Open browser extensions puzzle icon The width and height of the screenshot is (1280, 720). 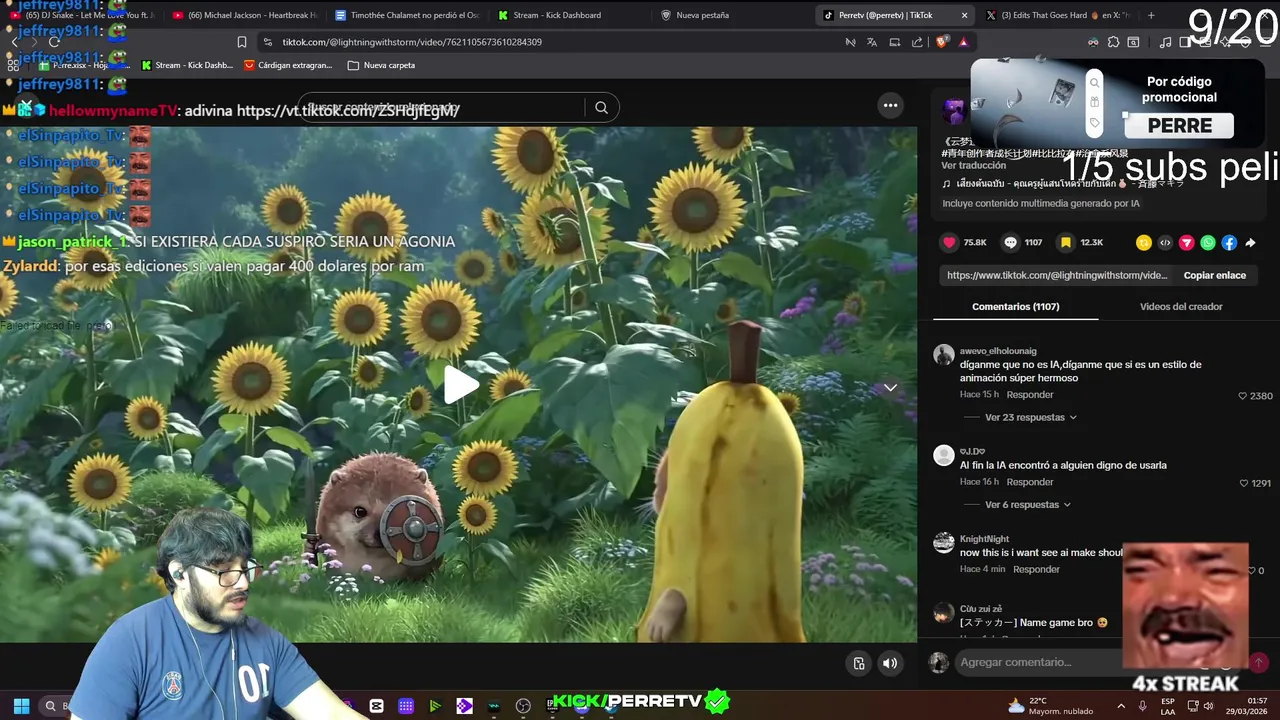pos(1113,42)
